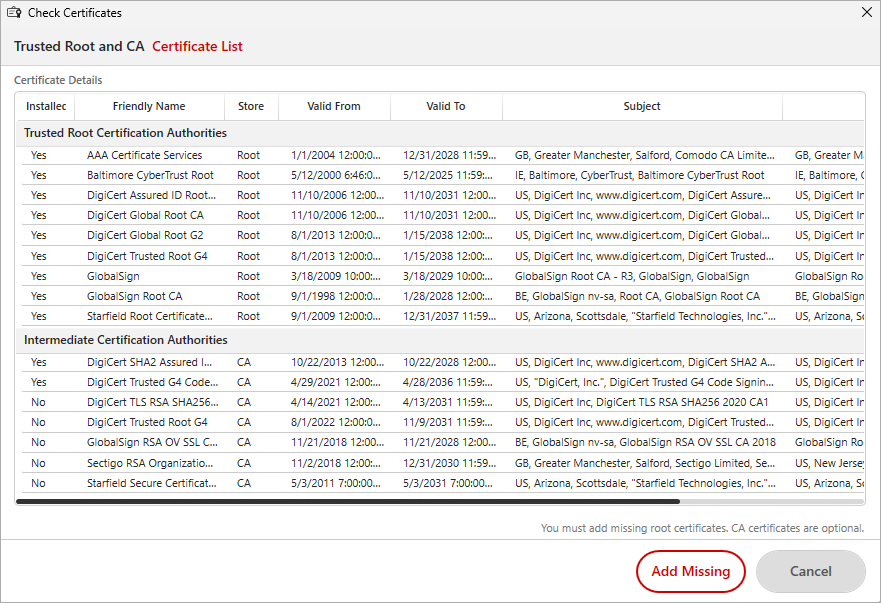Select the AAA Certificate Services row

click(x=443, y=155)
